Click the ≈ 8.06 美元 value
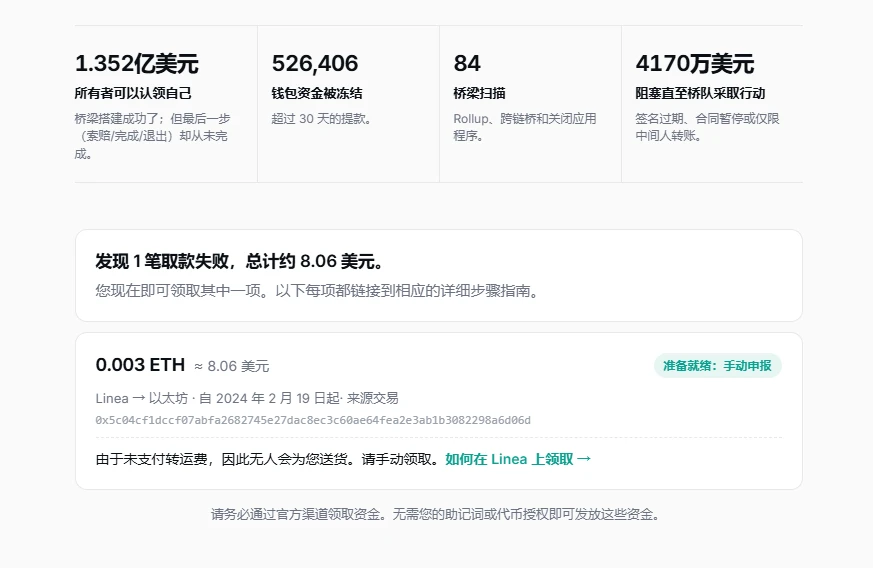Image resolution: width=873 pixels, height=568 pixels. (232, 366)
